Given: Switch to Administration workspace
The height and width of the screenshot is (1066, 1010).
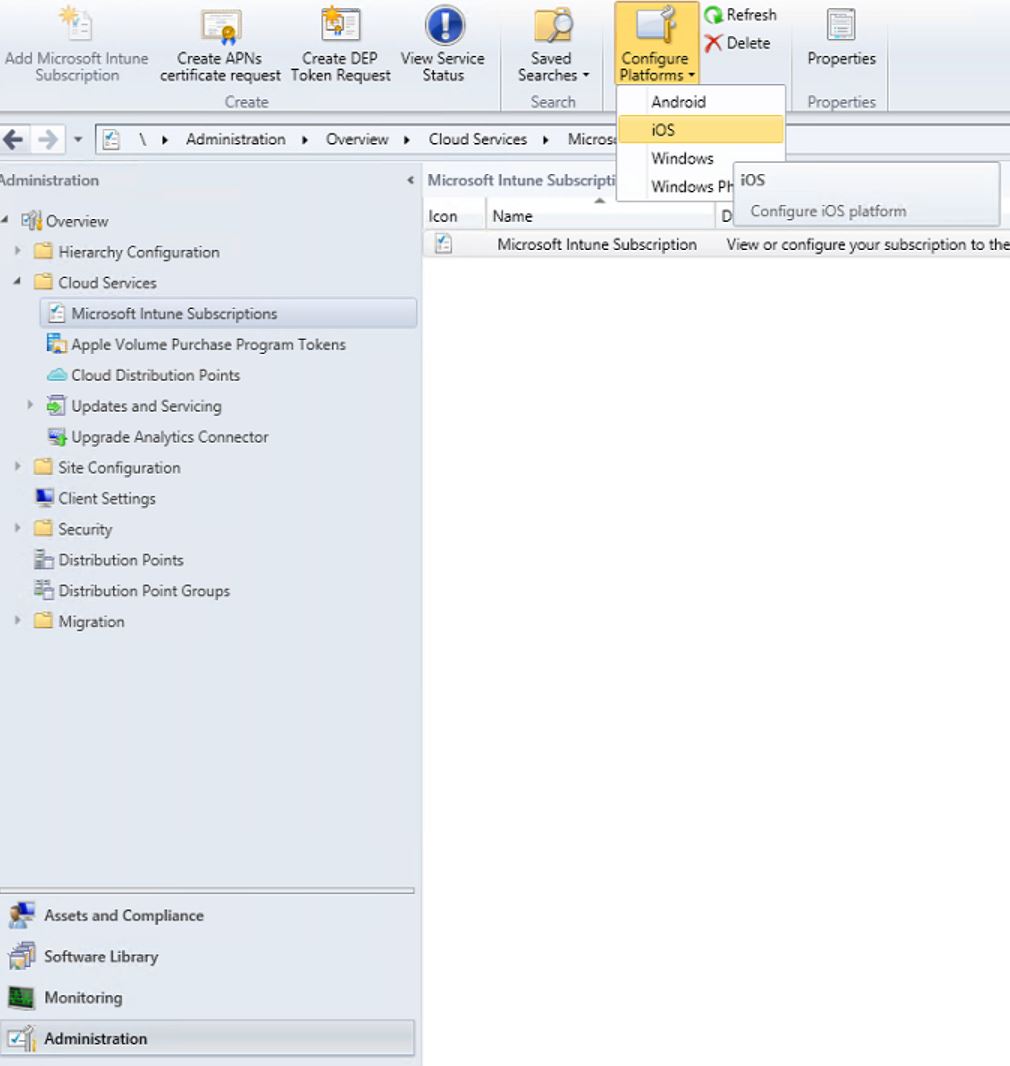Looking at the screenshot, I should 207,1038.
